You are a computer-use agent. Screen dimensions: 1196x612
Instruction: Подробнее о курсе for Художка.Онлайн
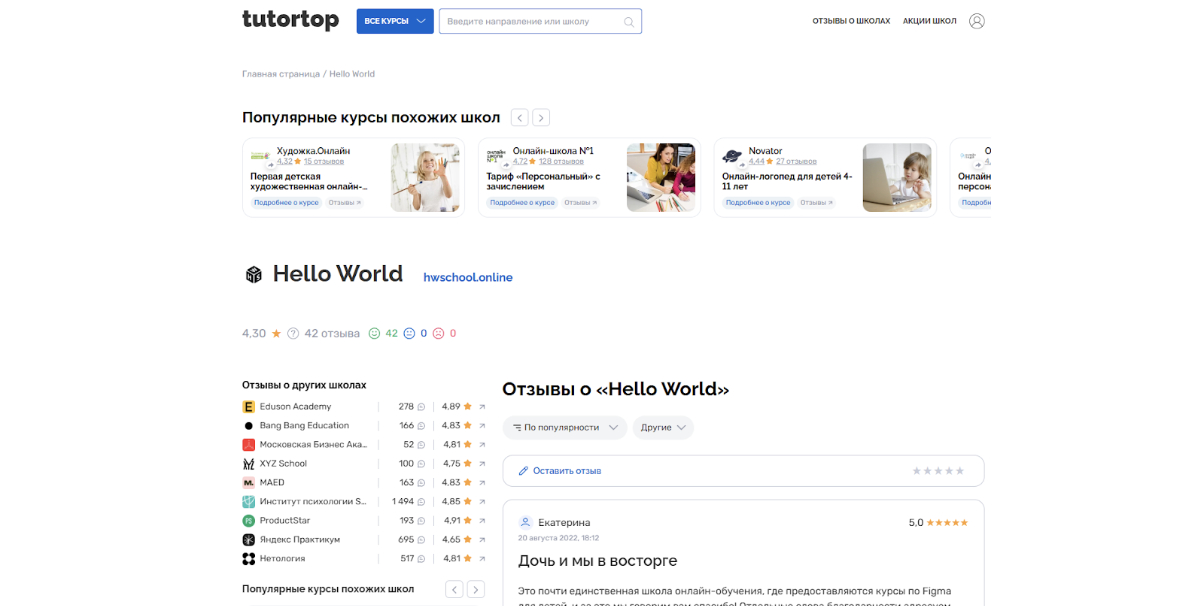[x=286, y=203]
